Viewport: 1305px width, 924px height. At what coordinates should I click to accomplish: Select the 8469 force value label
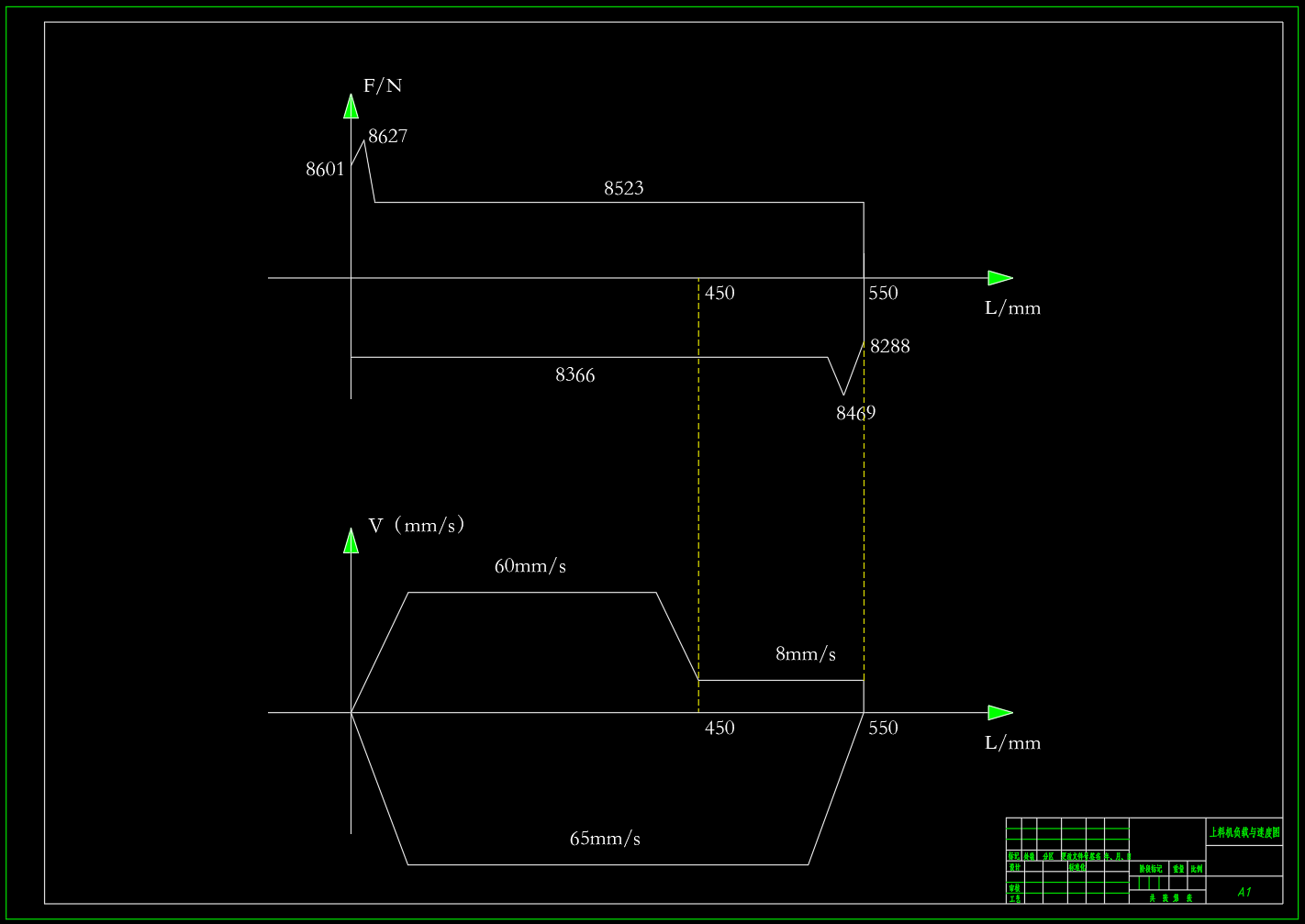[x=855, y=413]
